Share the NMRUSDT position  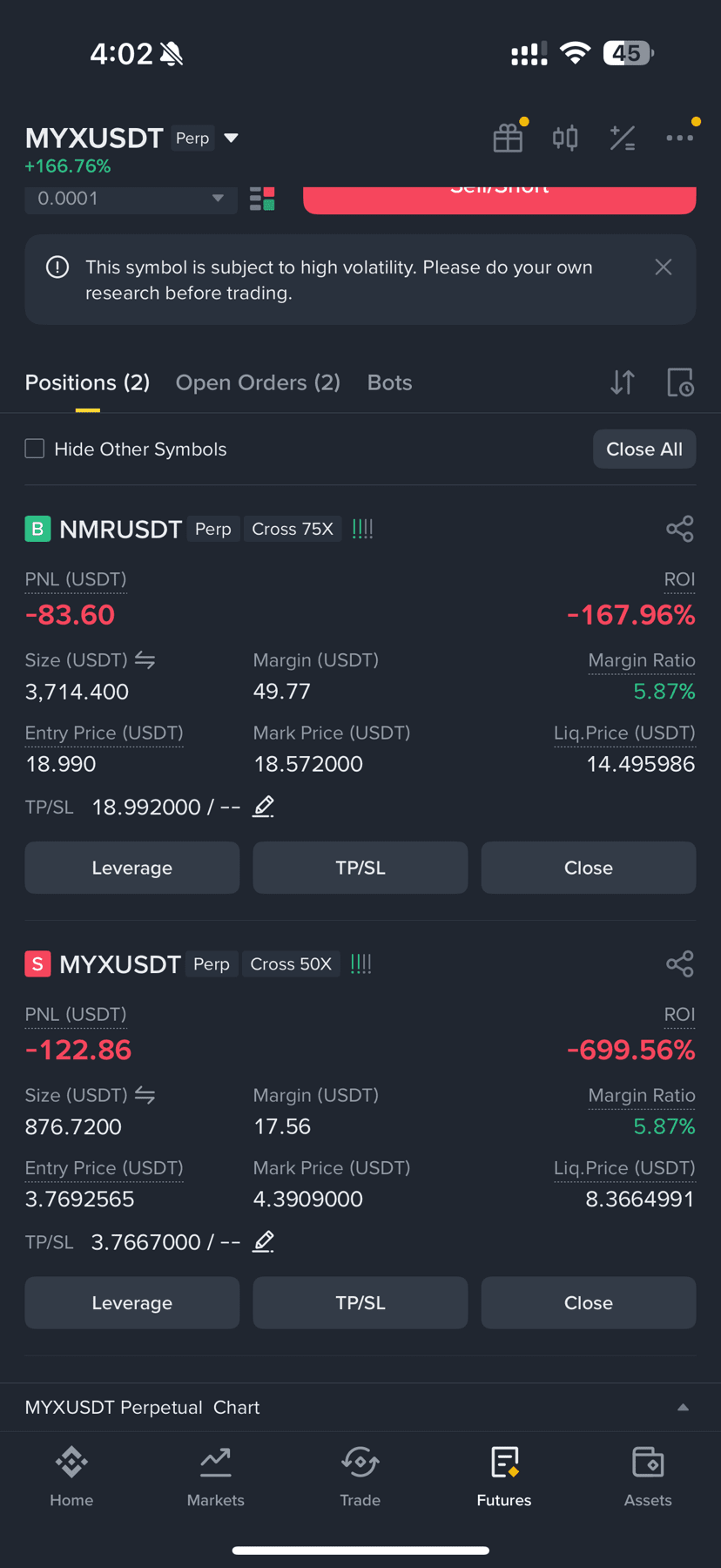[x=680, y=529]
